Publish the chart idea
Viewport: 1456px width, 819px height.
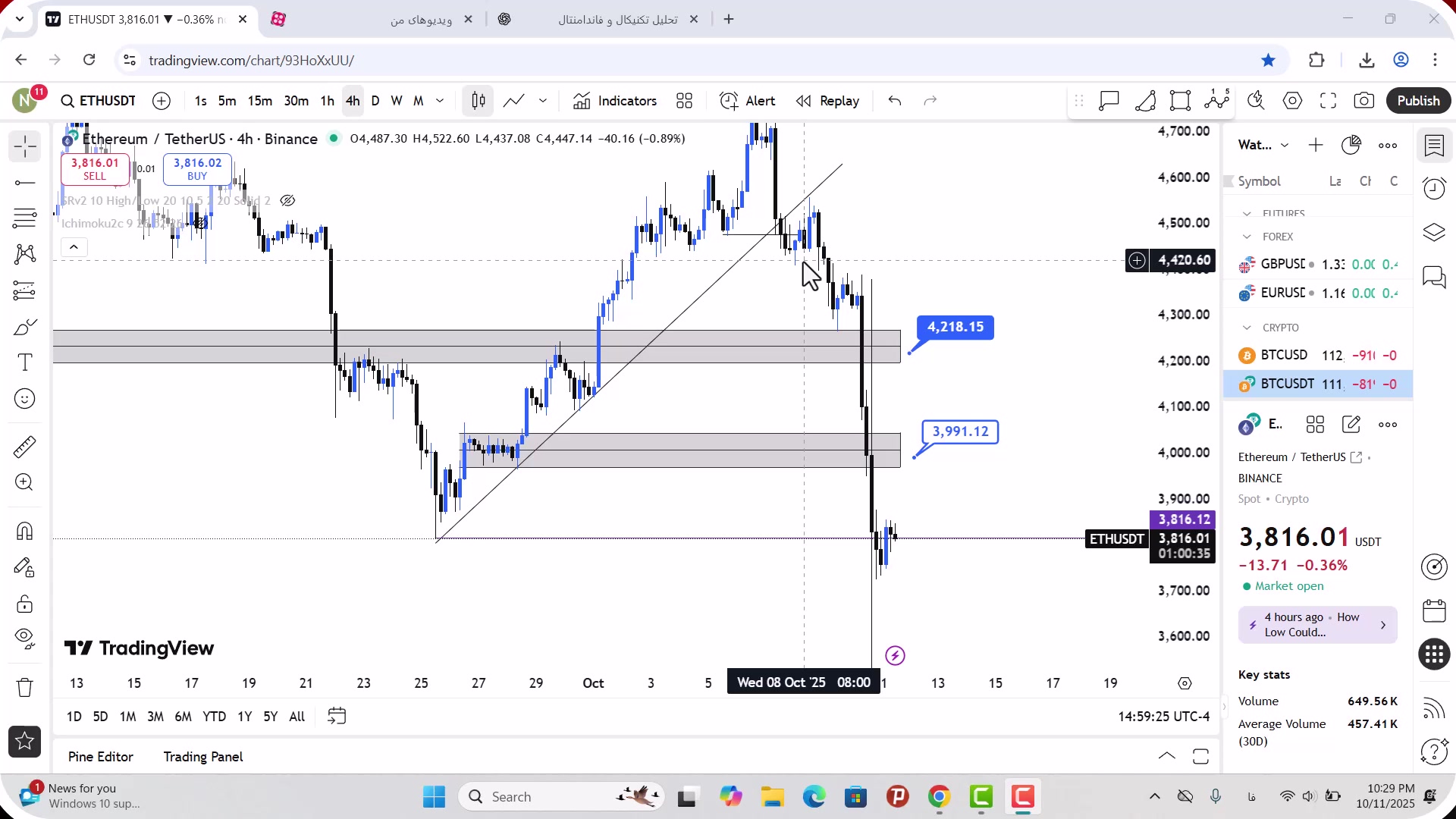(1418, 101)
